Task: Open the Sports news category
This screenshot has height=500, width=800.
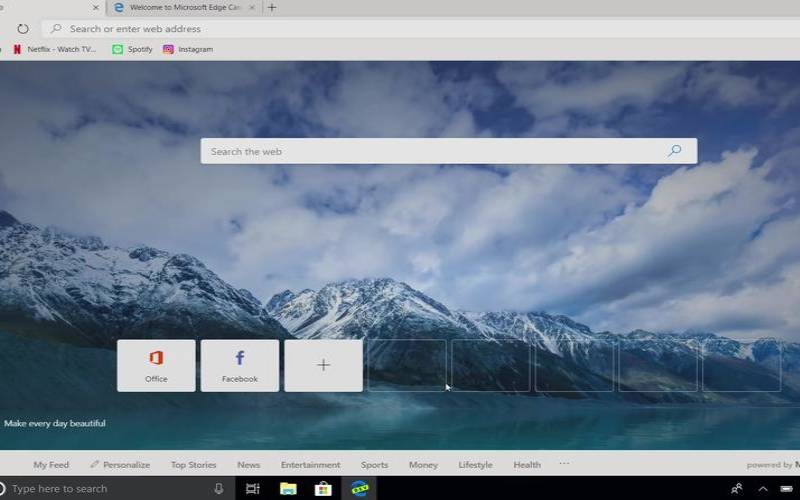Action: 374,465
